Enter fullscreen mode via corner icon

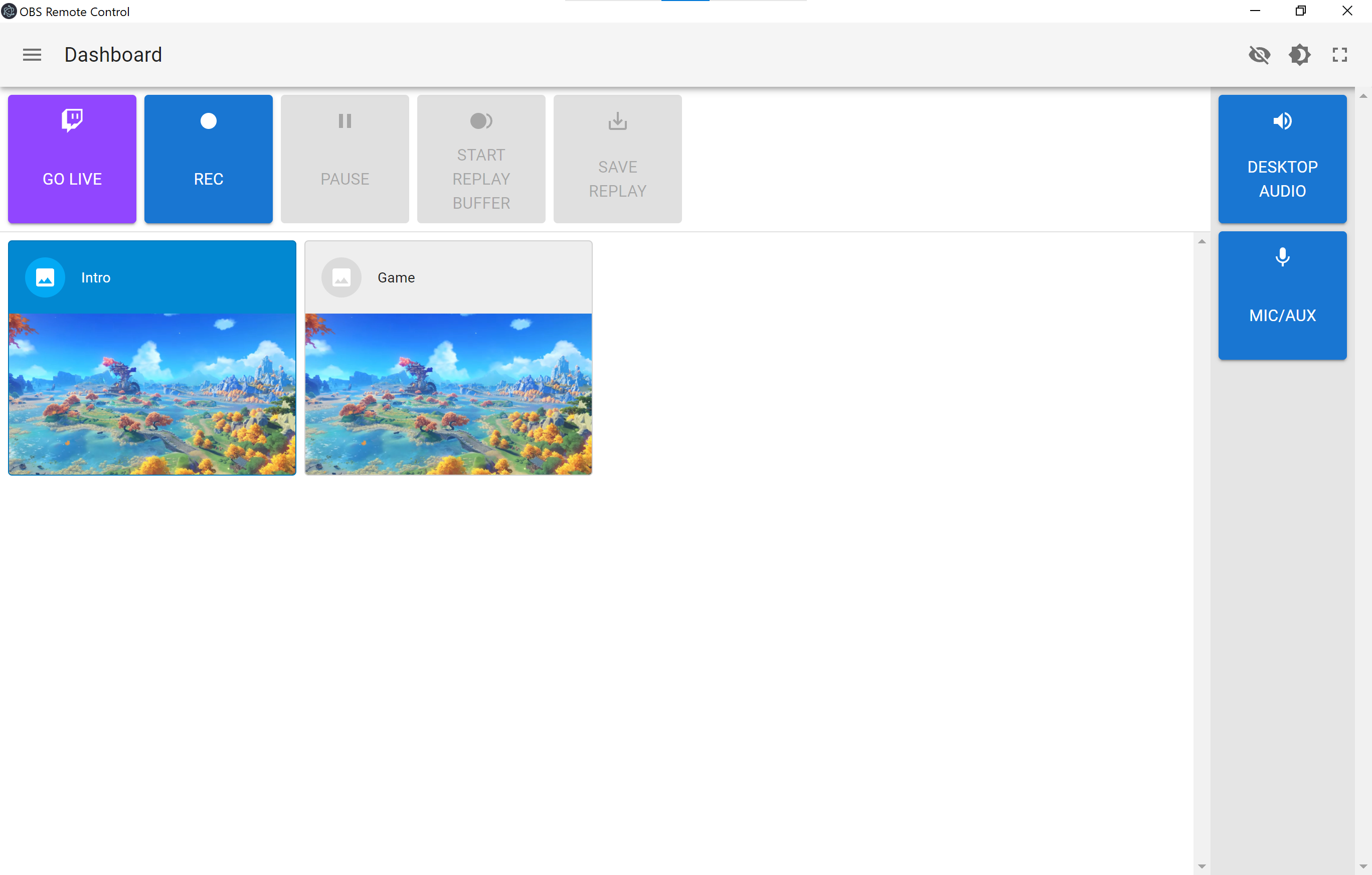(x=1339, y=55)
